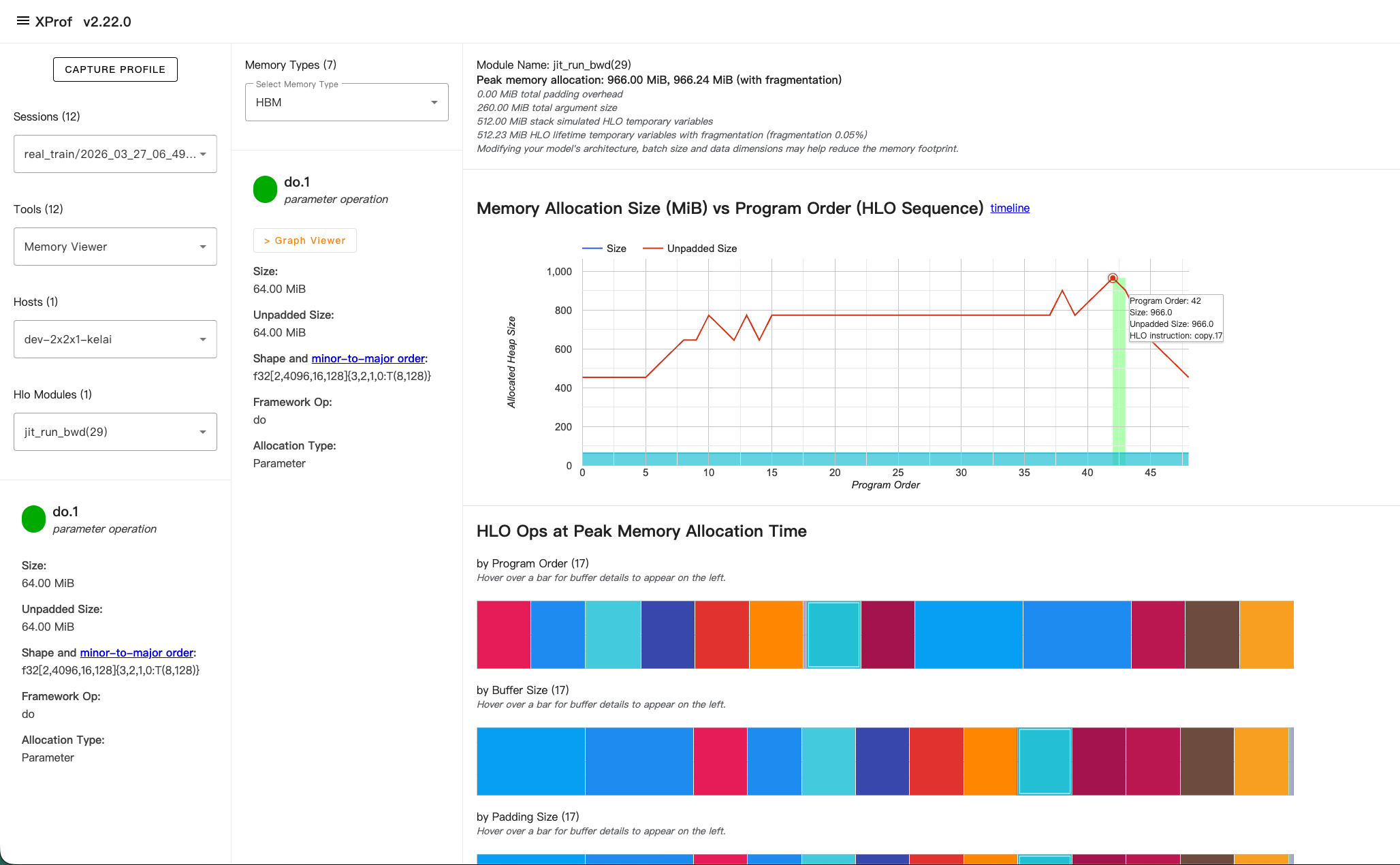
Task: Click the 'Sessions (12)' label
Action: [47, 116]
